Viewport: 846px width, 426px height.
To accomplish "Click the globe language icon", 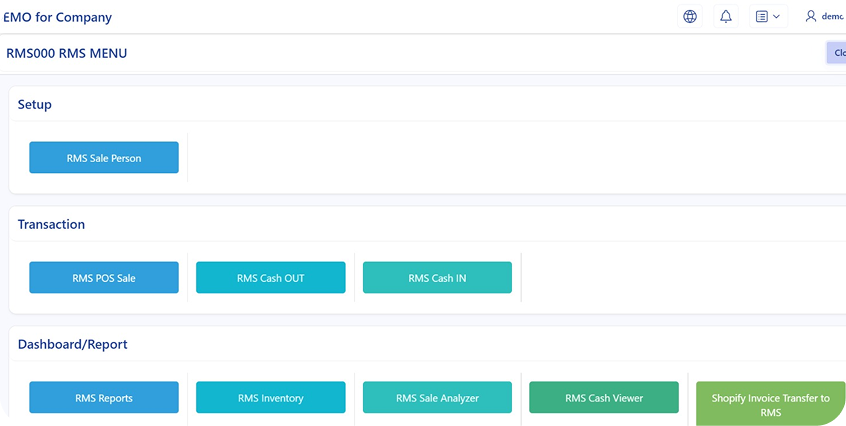I will click(690, 17).
